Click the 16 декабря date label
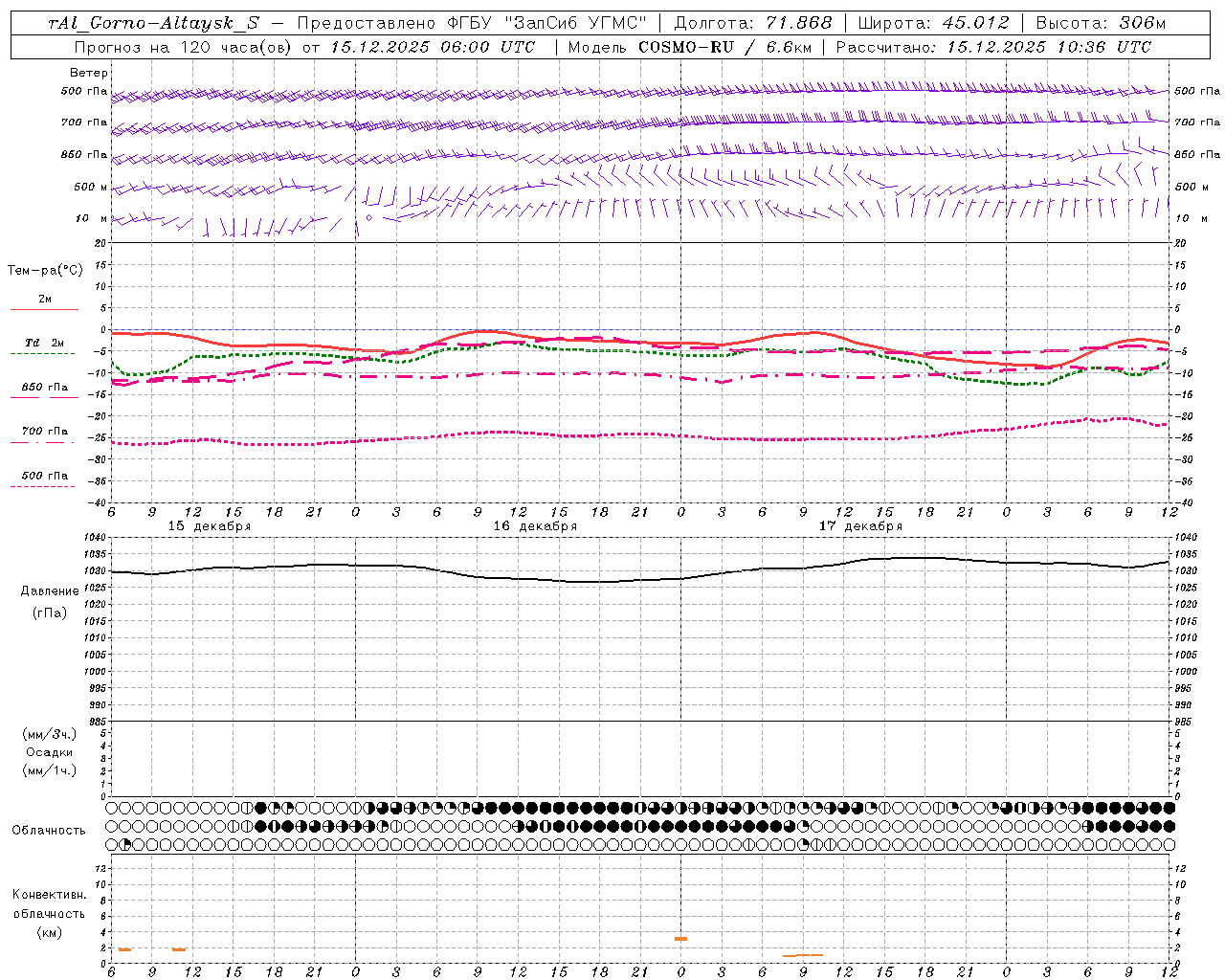The height and width of the screenshot is (980, 1225). [535, 526]
